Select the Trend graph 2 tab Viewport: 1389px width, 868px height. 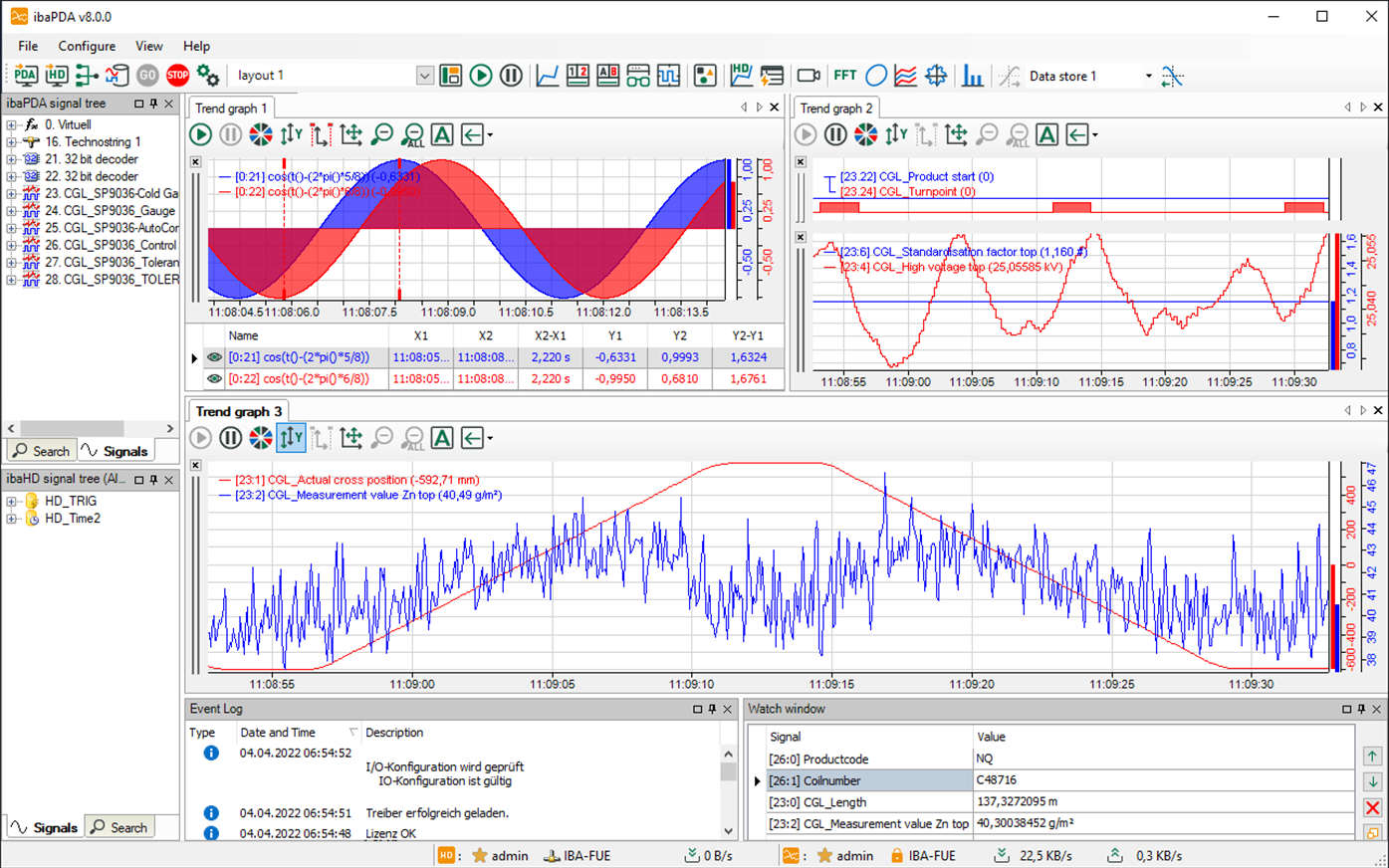coord(835,108)
